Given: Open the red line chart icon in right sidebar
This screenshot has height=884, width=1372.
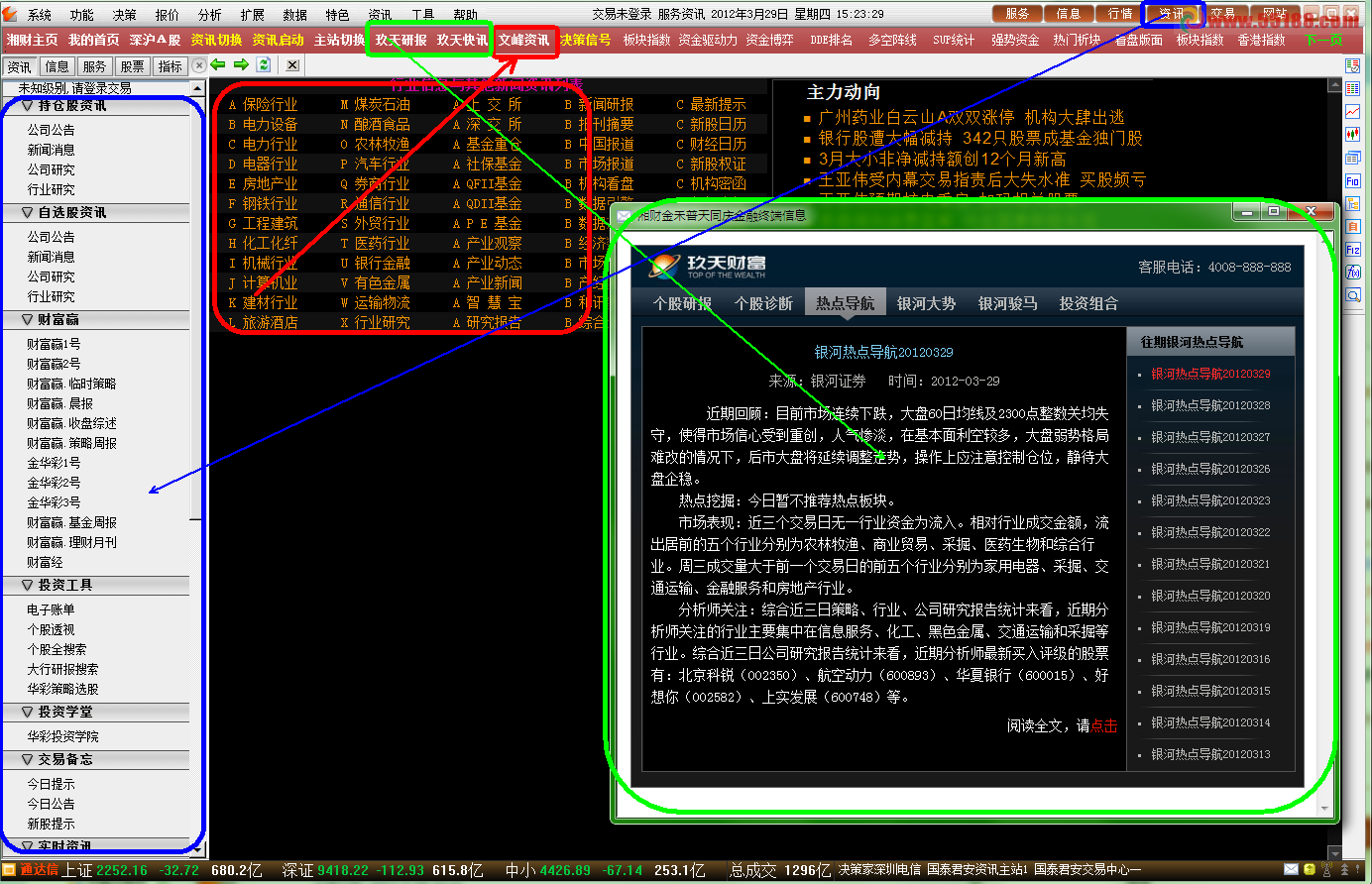Looking at the screenshot, I should click(x=1353, y=112).
